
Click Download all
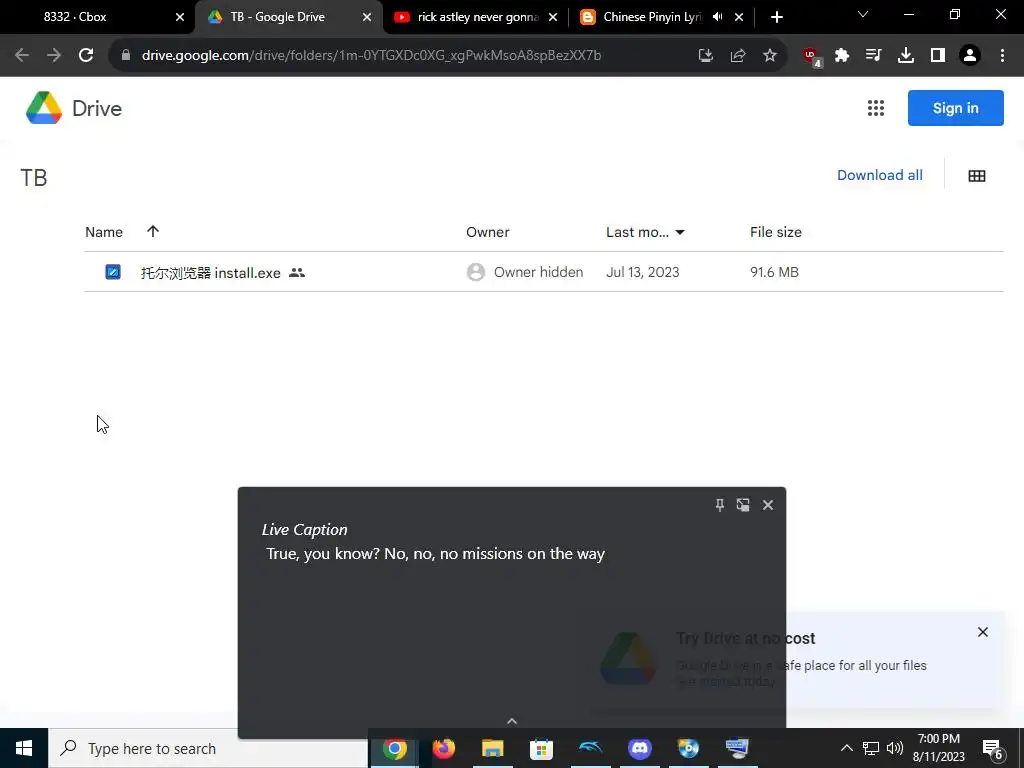[880, 175]
